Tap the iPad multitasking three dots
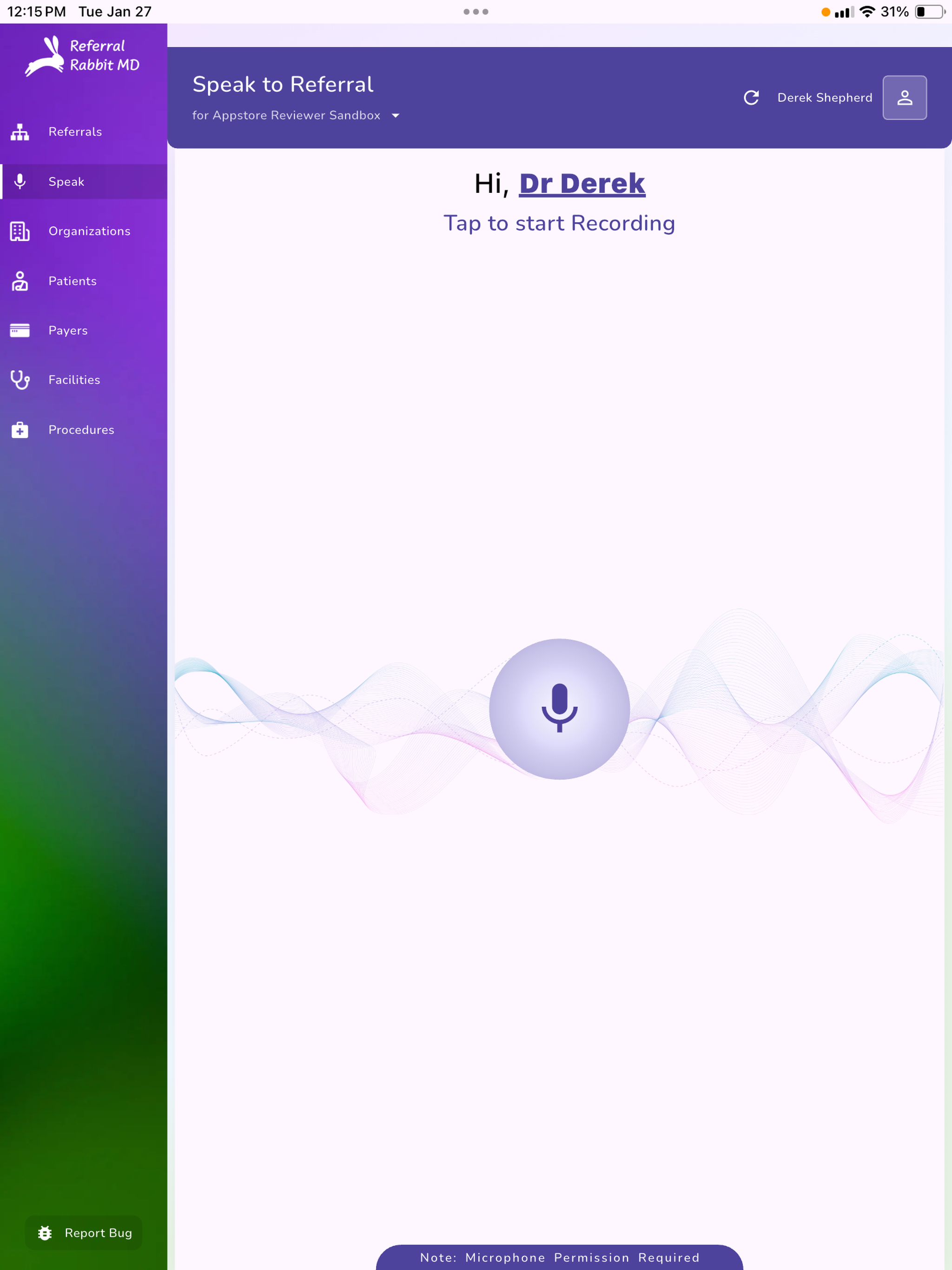The height and width of the screenshot is (1270, 952). click(x=476, y=12)
